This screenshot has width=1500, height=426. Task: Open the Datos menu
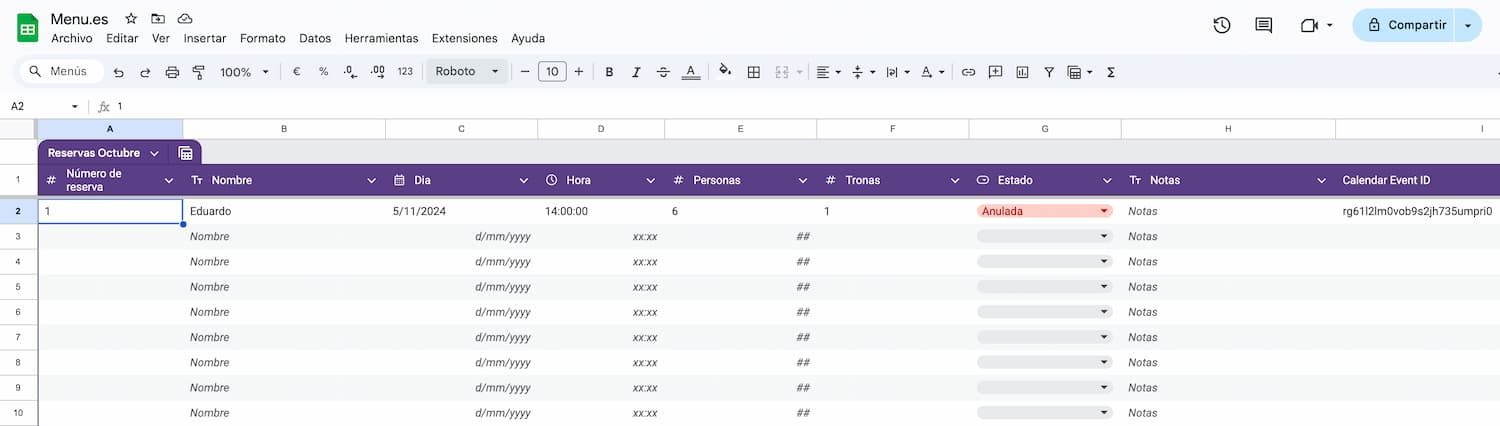(315, 38)
